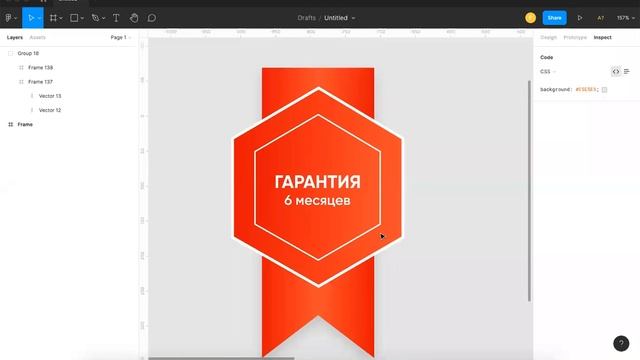Select the Frame tool
Viewport: 640px width, 360px height.
pyautogui.click(x=53, y=18)
